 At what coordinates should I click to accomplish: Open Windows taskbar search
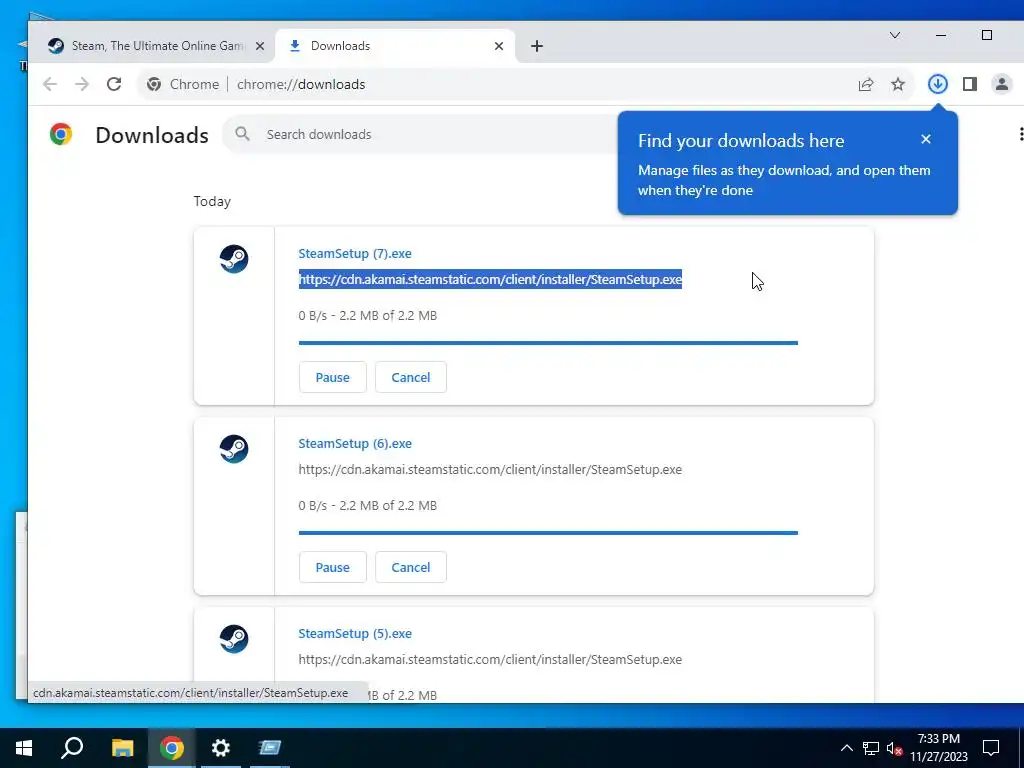click(x=72, y=748)
